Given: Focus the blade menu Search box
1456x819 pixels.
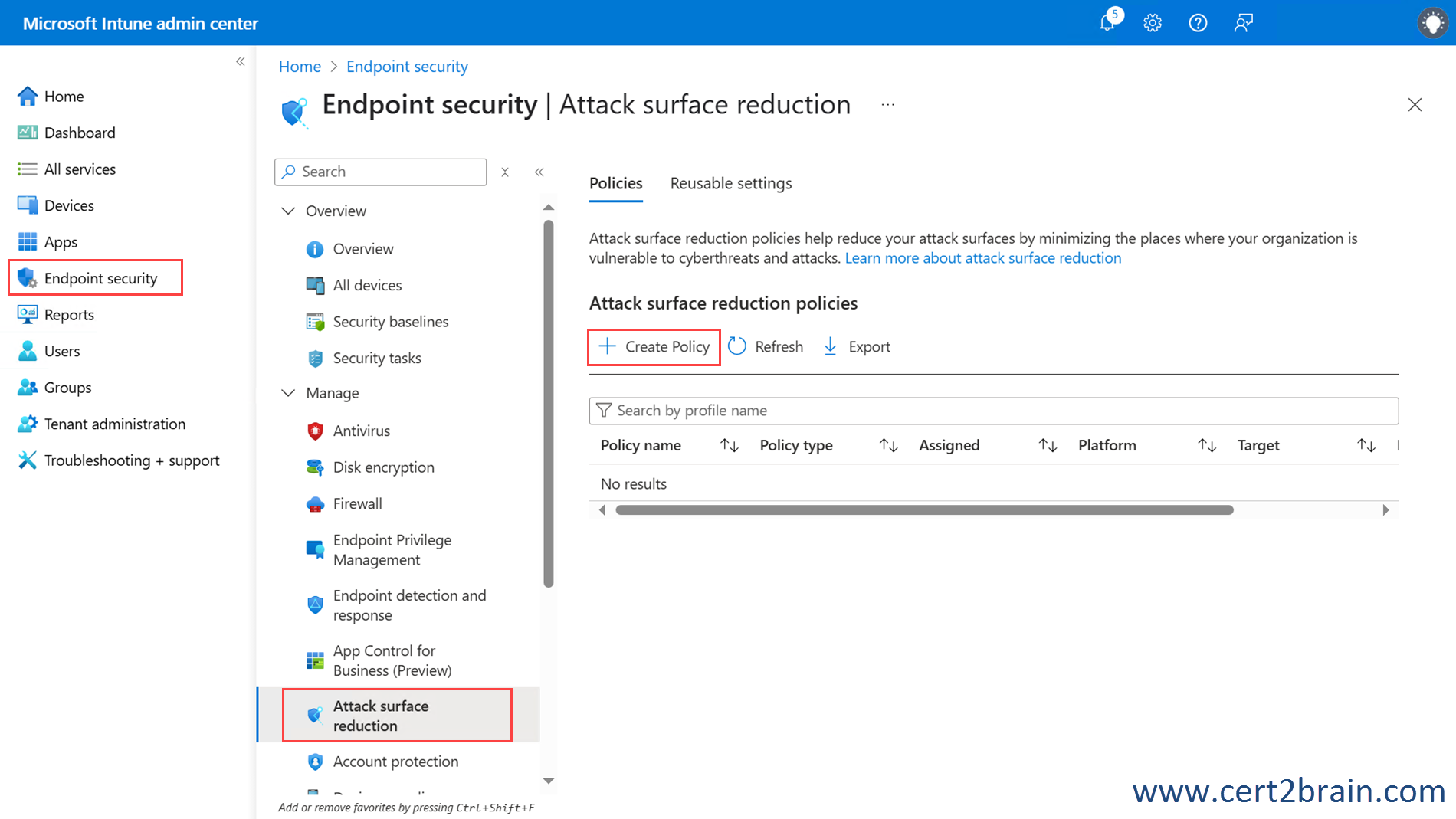Looking at the screenshot, I should point(380,172).
